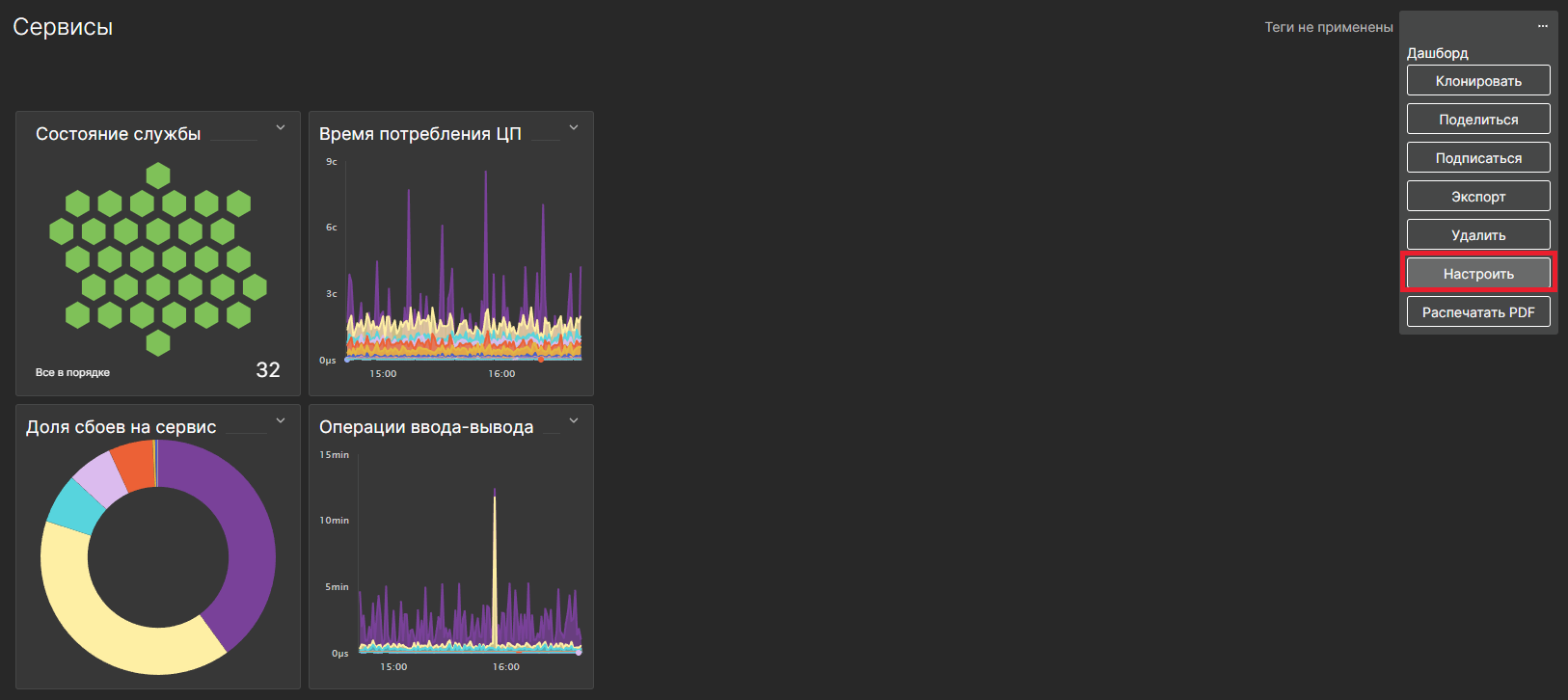Screen dimensions: 1568x700
Task: Click Удалить to delete the dashboard
Action: pyautogui.click(x=1477, y=235)
